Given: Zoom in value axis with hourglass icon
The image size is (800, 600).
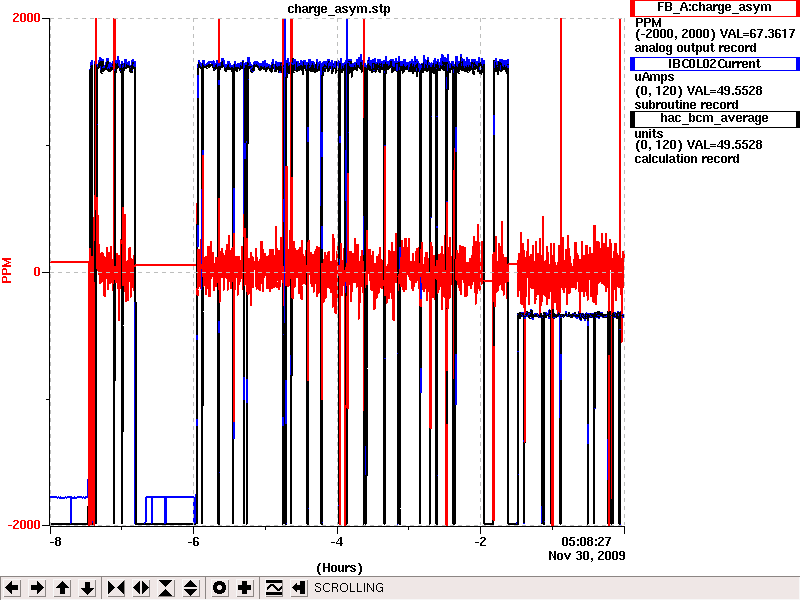Looking at the screenshot, I should (x=166, y=588).
